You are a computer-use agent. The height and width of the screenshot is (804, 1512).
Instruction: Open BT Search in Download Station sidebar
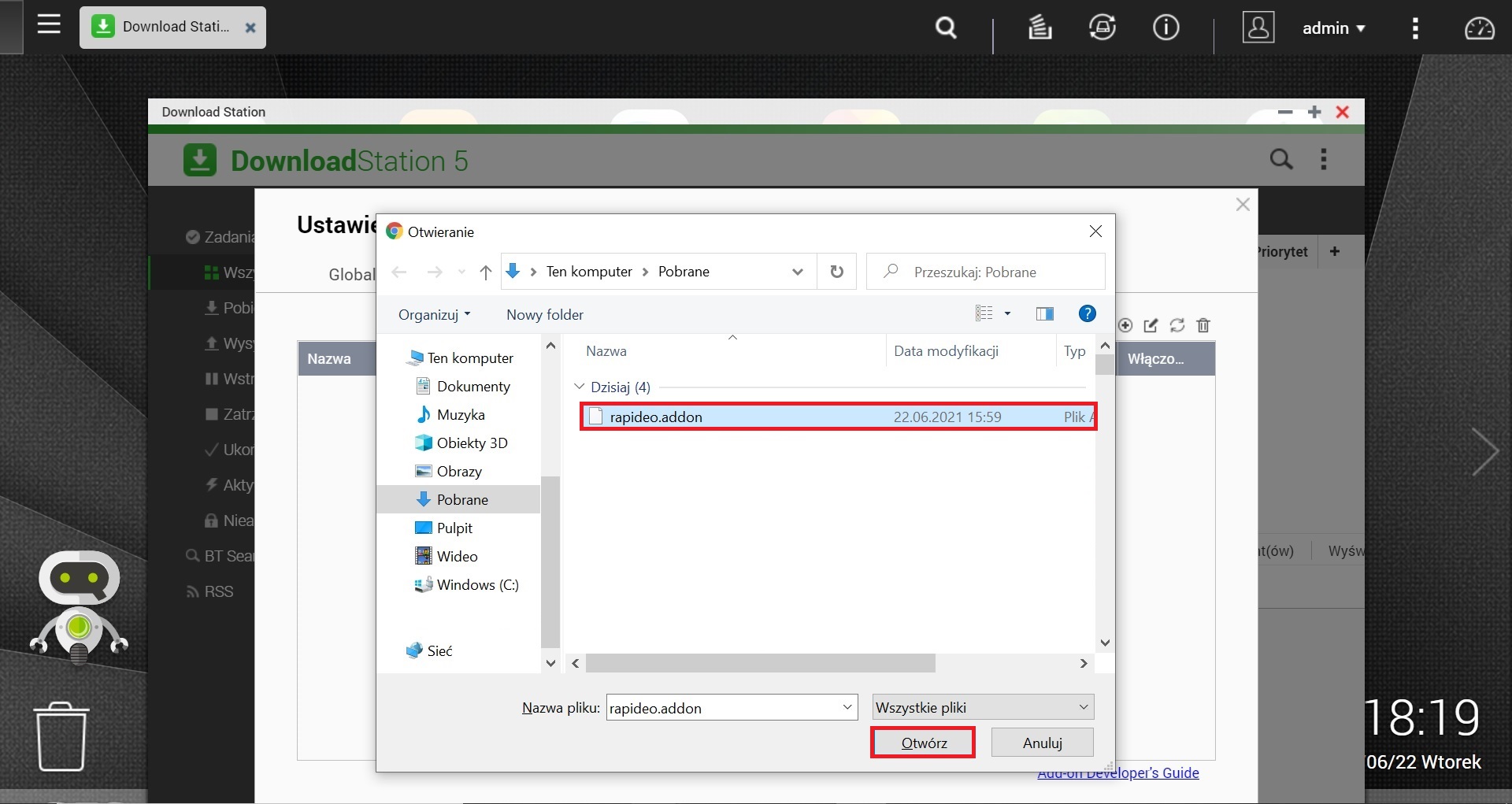[220, 556]
